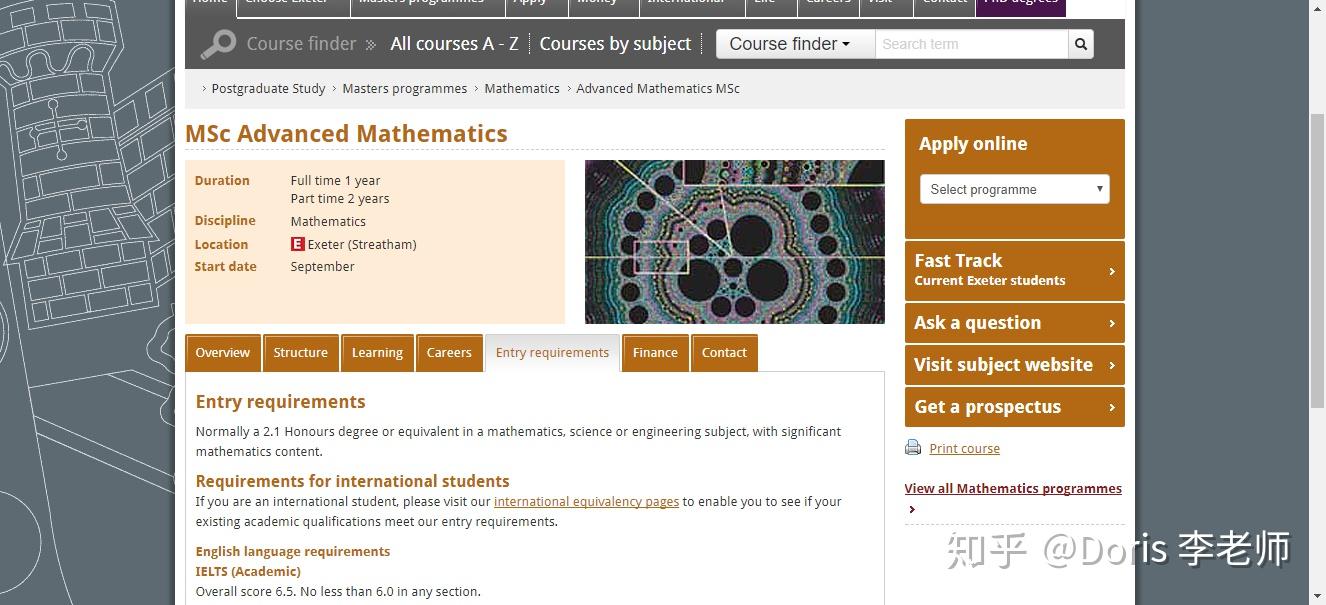Screen dimensions: 1326x605
Task: Click the red E campus location icon
Action: point(297,244)
